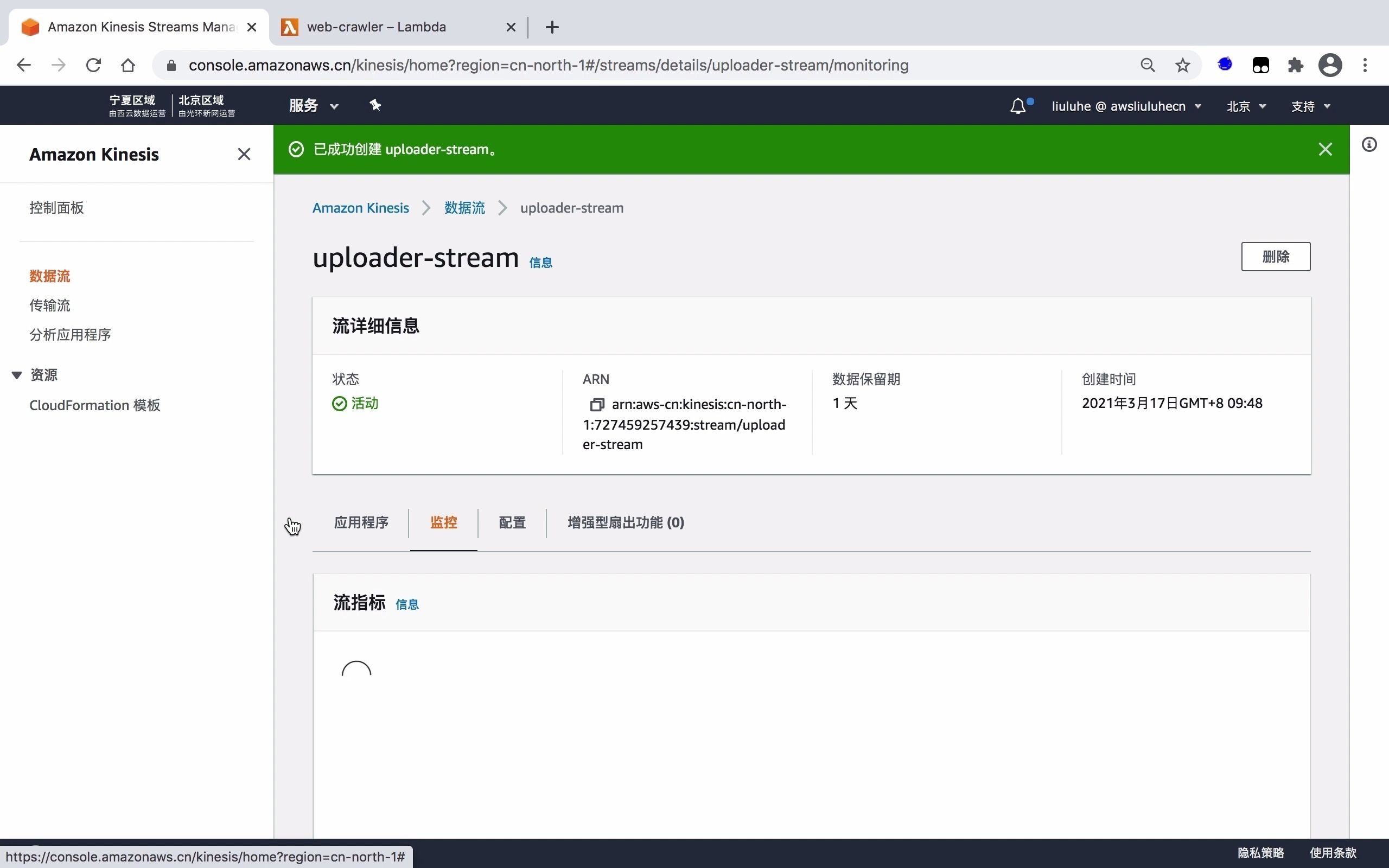Image resolution: width=1389 pixels, height=868 pixels.
Task: Click the 数据流 breadcrumb link
Action: [x=464, y=208]
